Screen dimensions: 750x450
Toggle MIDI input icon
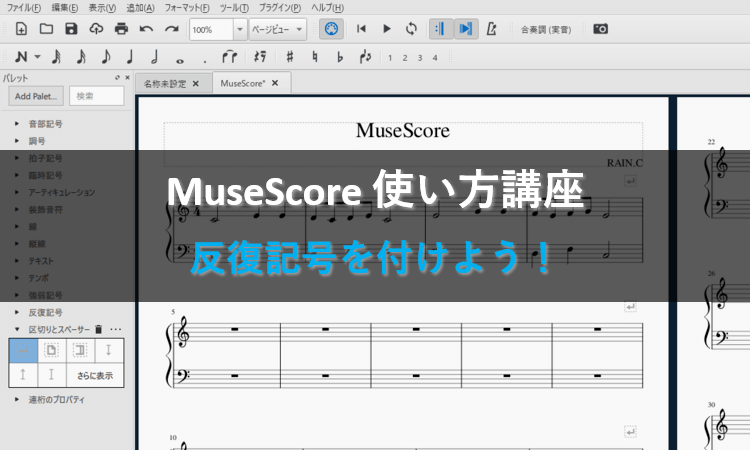[331, 29]
